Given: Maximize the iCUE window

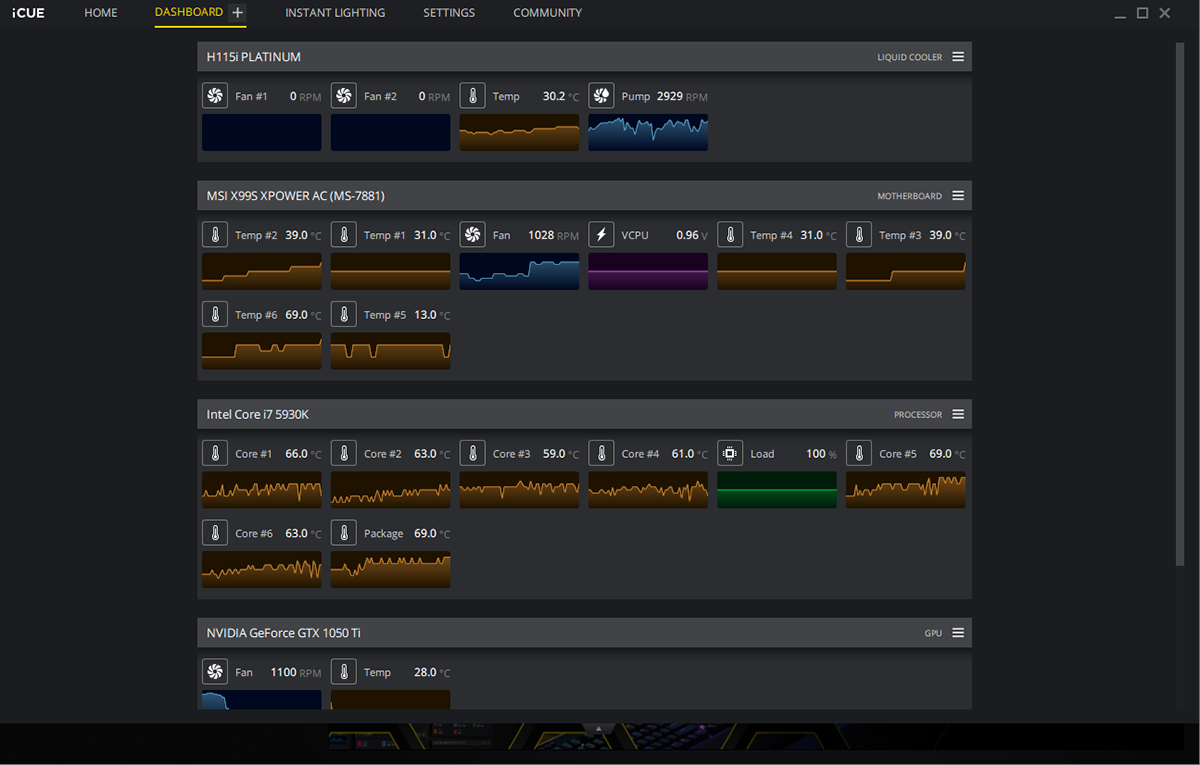Looking at the screenshot, I should [1143, 13].
